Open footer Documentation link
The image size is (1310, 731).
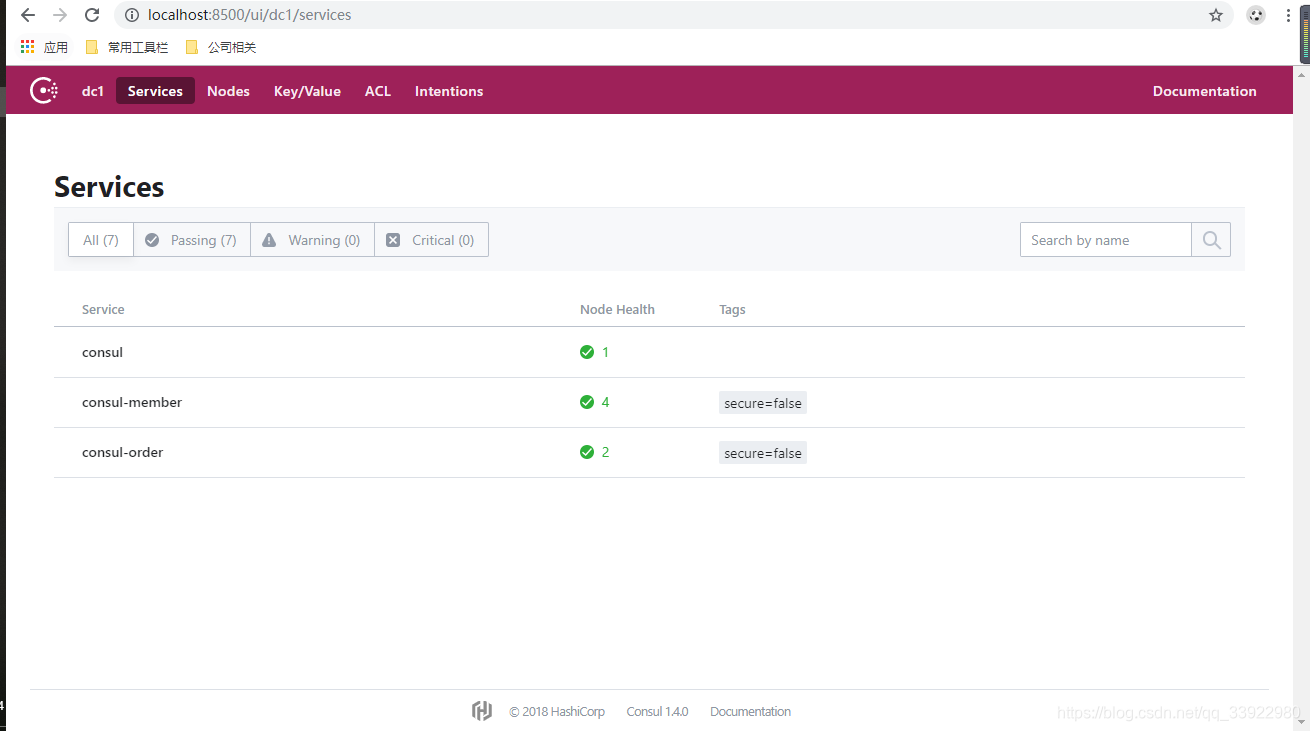750,711
